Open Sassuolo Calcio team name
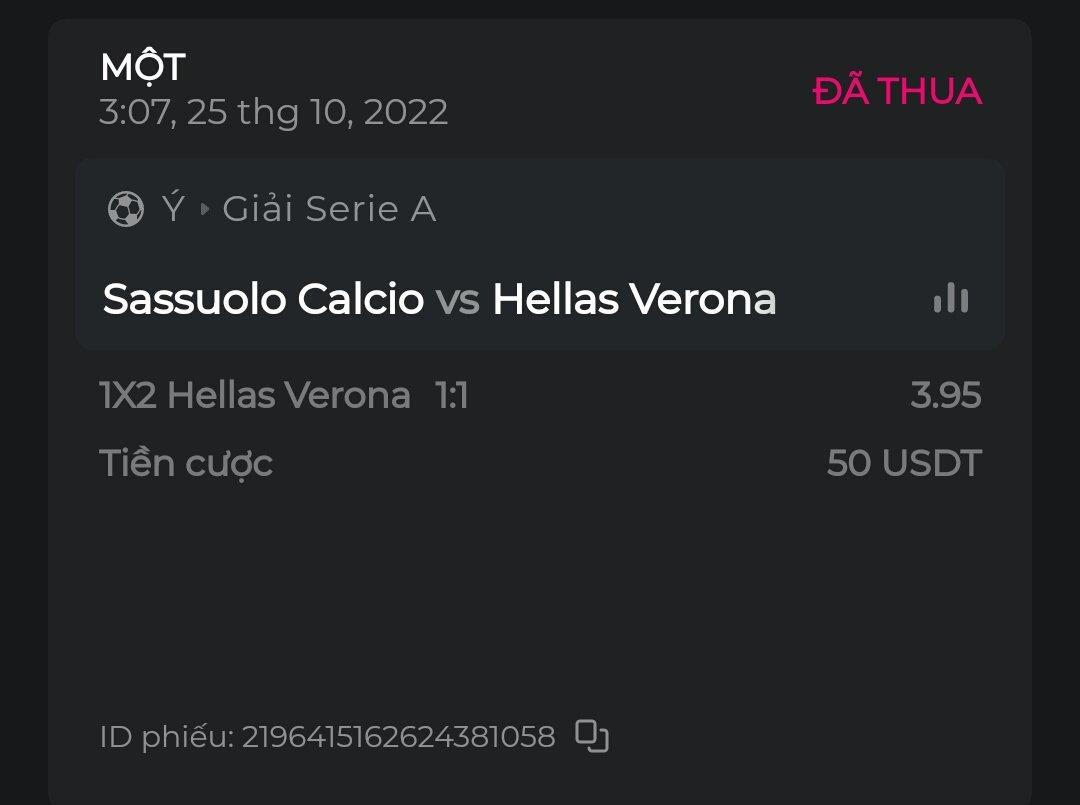Viewport: 1080px width, 805px height. pos(263,299)
